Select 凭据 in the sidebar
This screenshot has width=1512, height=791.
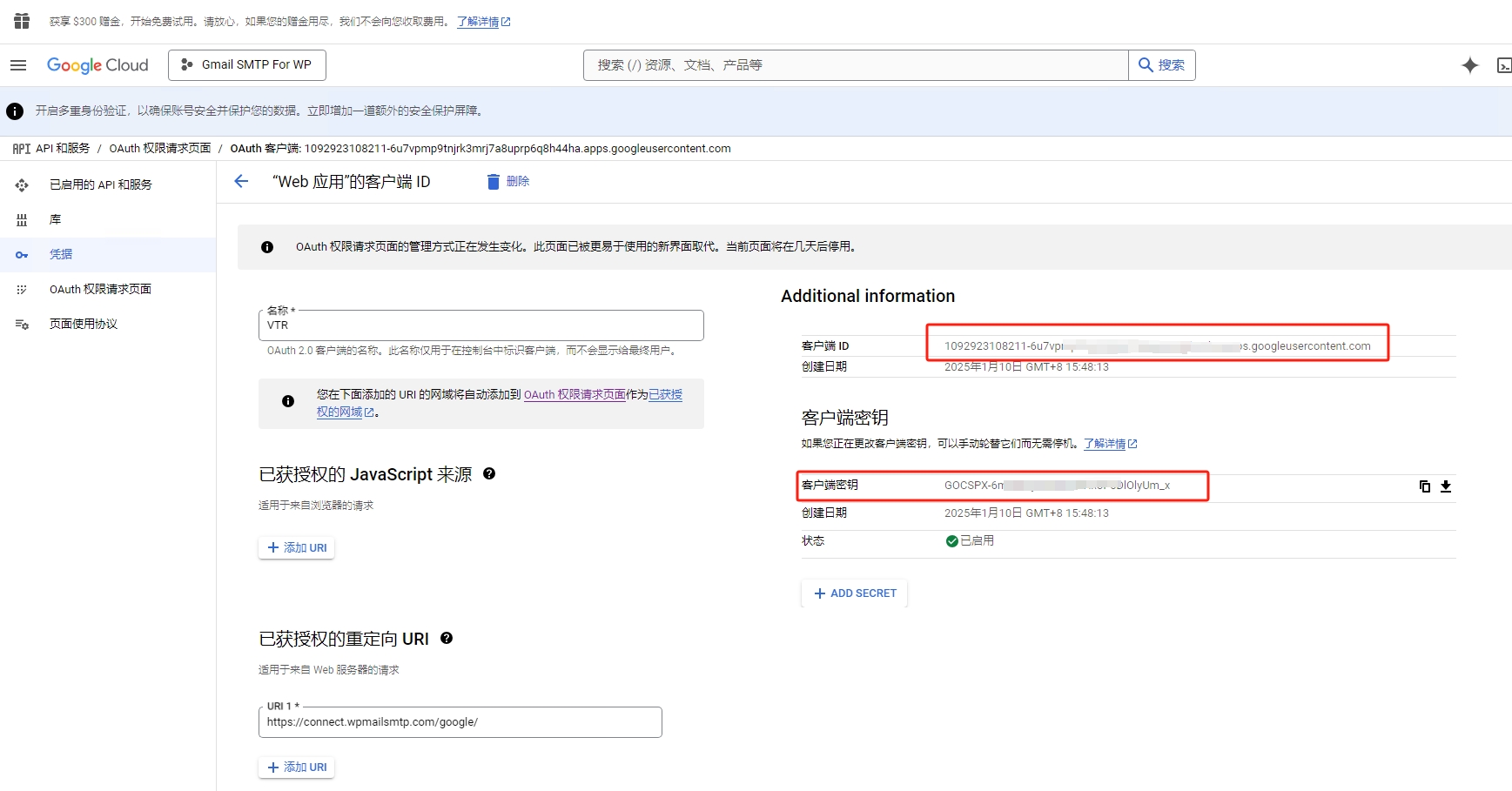[x=108, y=254]
